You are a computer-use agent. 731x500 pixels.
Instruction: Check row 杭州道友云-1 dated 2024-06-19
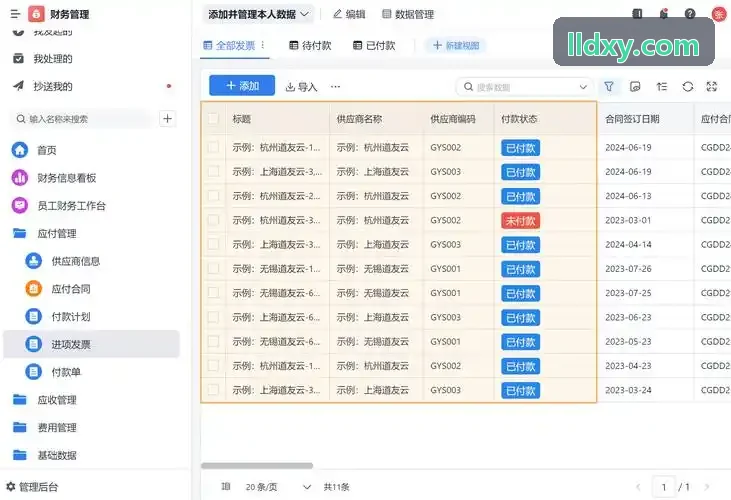pos(213,147)
